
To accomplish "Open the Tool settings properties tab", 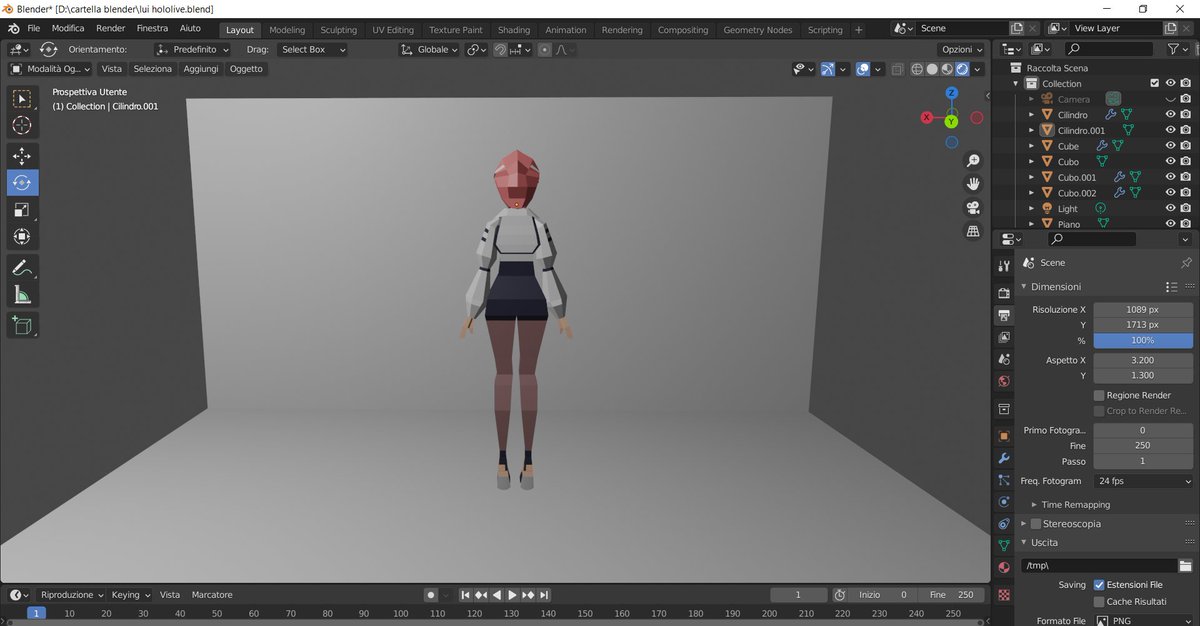I will click(x=1004, y=265).
